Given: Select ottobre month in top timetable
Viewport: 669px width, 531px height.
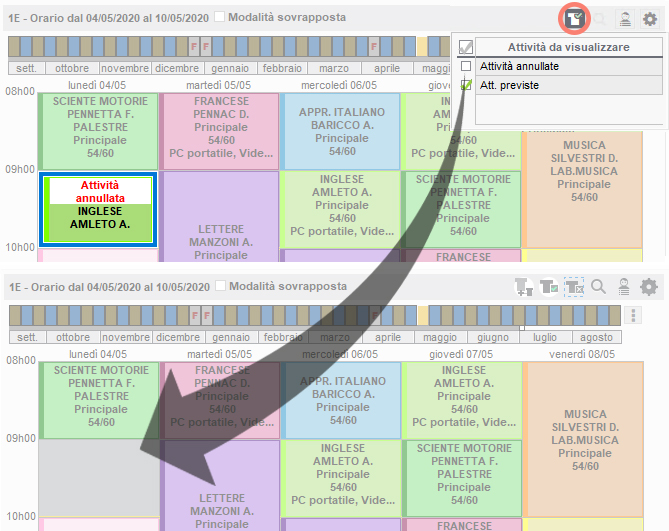Looking at the screenshot, I should tap(72, 68).
